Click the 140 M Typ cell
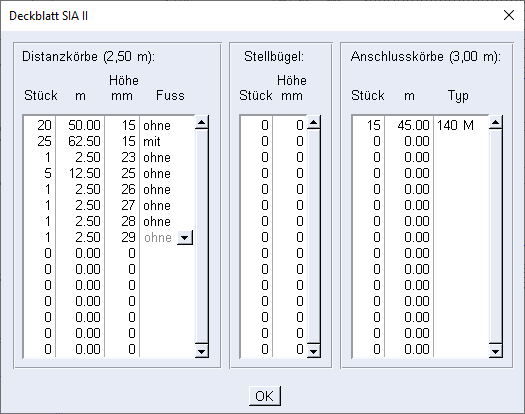The height and width of the screenshot is (414, 525). coord(461,125)
